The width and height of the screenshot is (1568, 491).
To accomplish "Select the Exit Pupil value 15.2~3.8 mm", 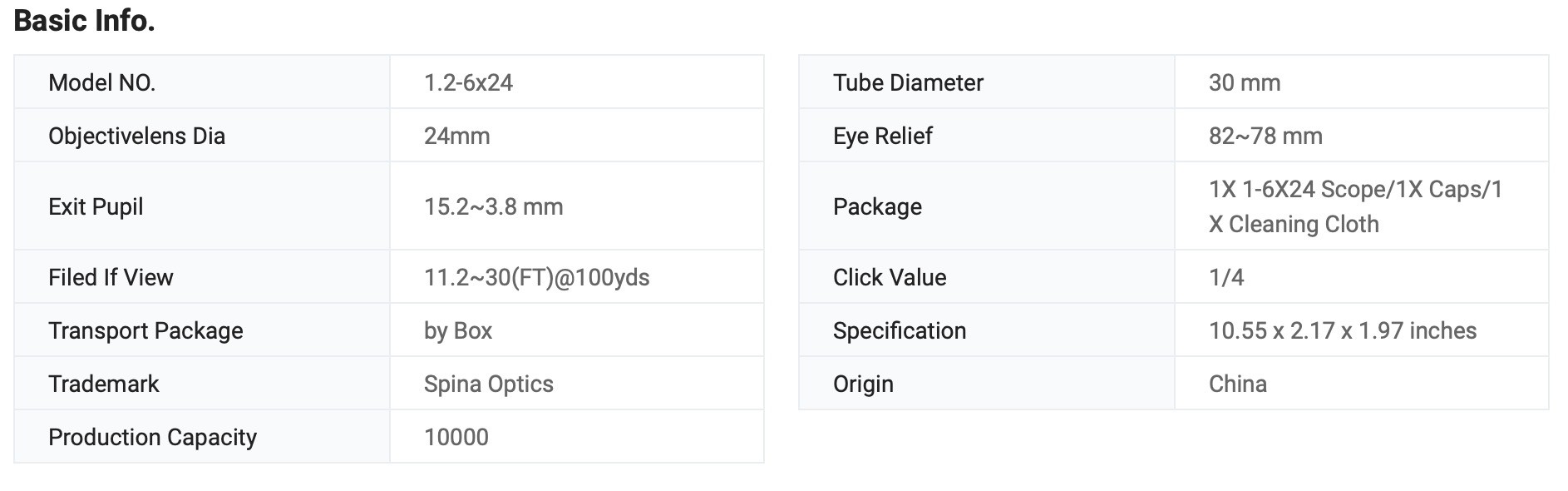I will click(493, 206).
